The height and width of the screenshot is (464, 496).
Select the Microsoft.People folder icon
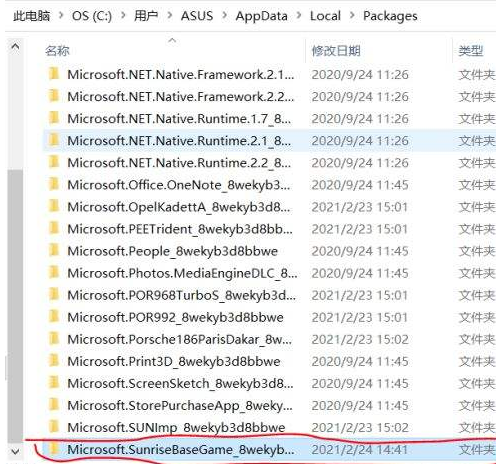click(54, 250)
